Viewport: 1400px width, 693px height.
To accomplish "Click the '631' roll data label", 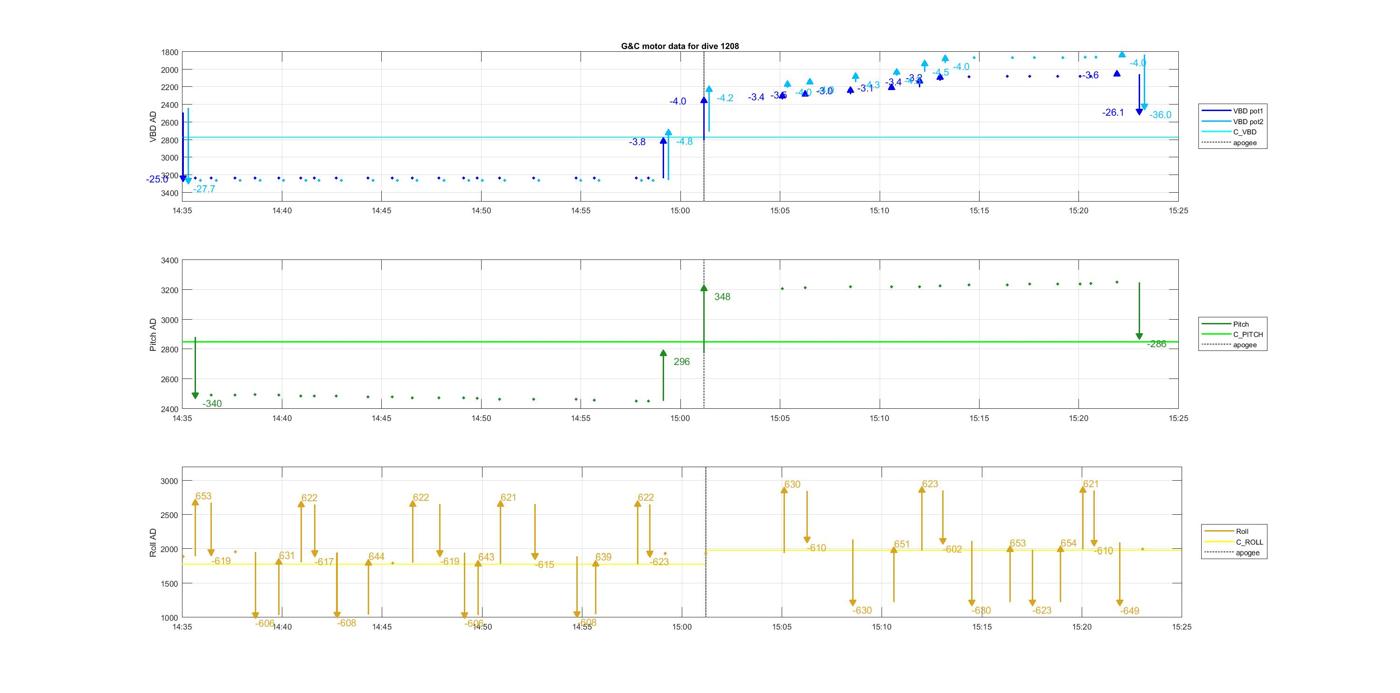I will coord(287,556).
